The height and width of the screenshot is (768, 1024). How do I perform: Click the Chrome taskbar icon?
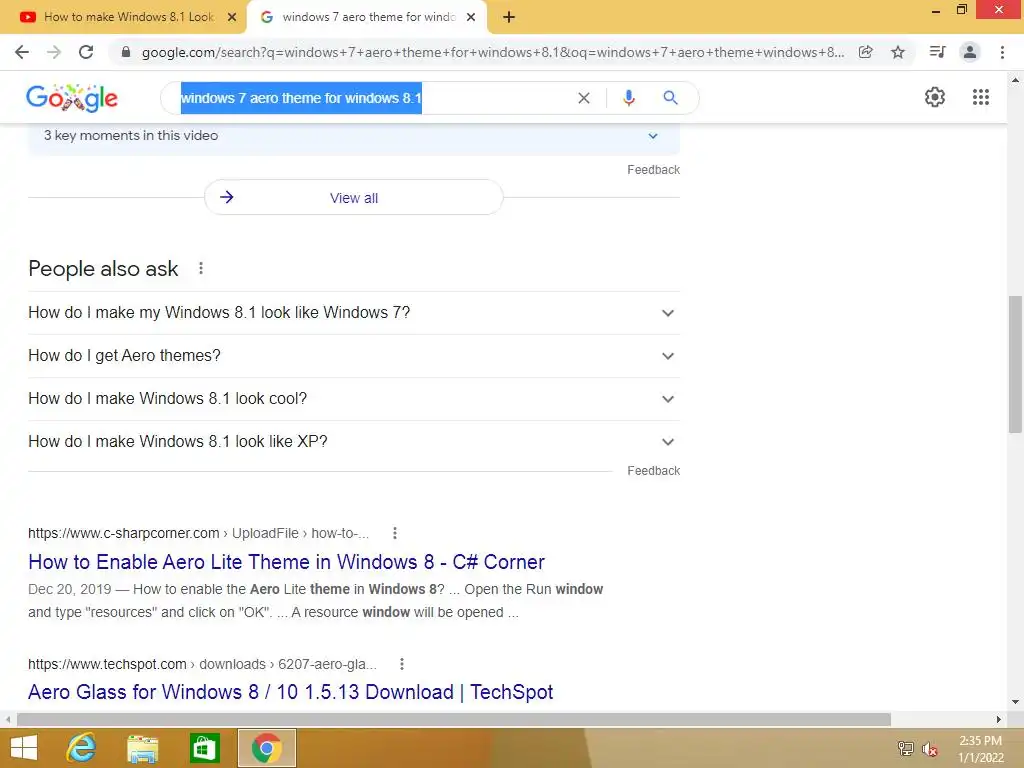pyautogui.click(x=266, y=748)
